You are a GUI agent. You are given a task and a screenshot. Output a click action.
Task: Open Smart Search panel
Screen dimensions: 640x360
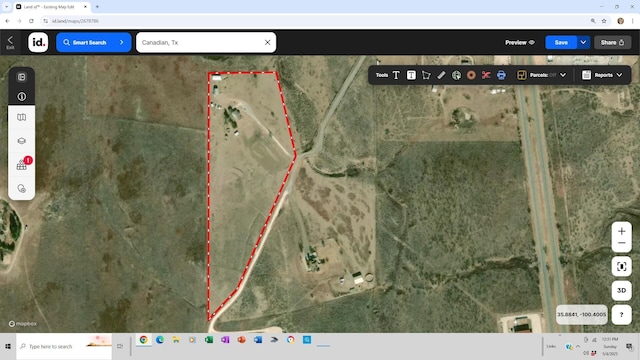click(x=93, y=42)
